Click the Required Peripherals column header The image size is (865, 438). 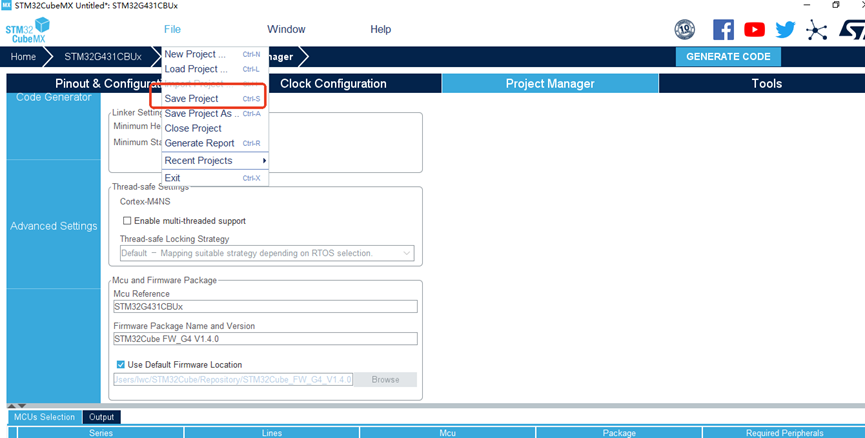pyautogui.click(x=784, y=433)
